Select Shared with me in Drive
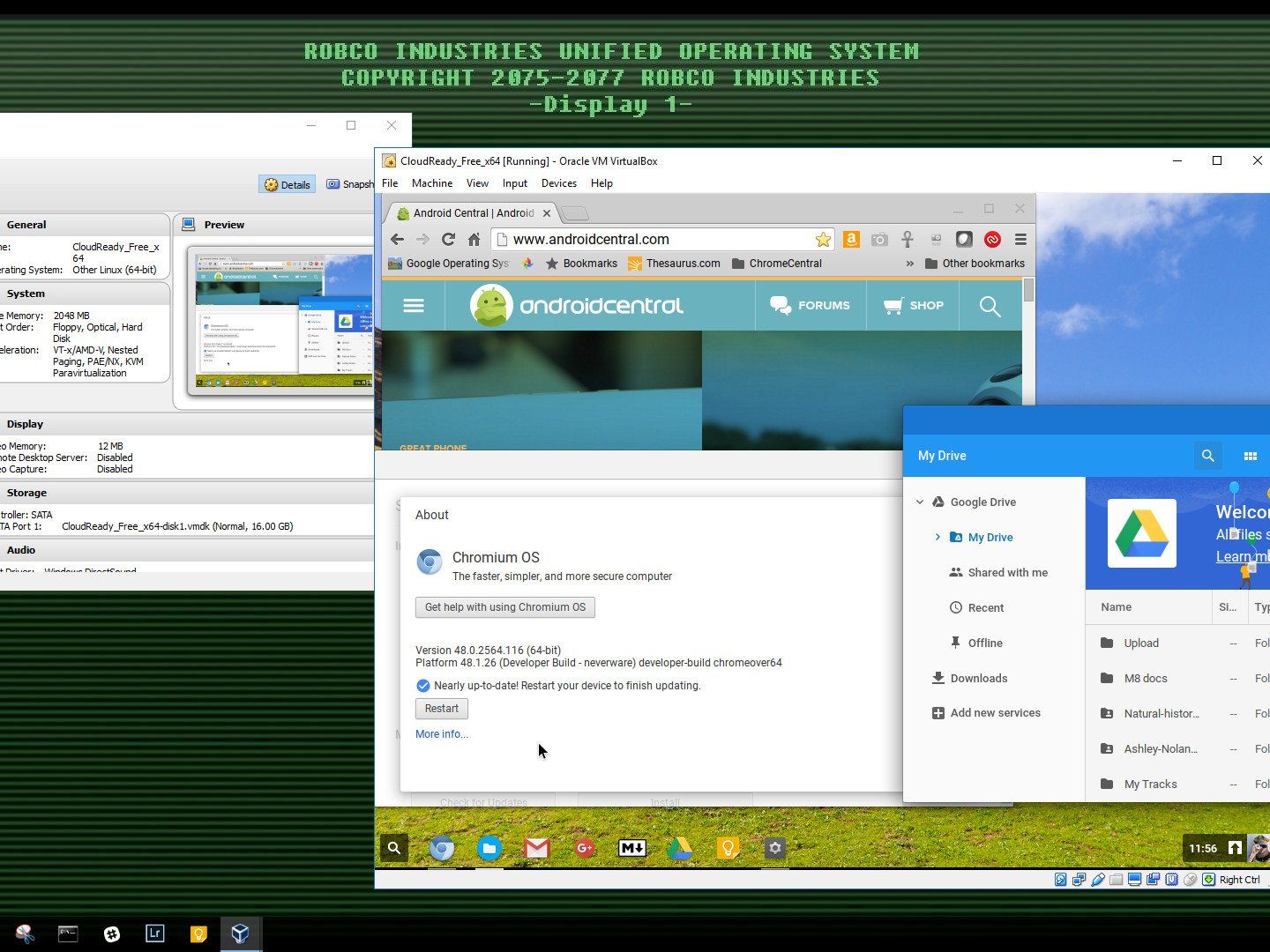The width and height of the screenshot is (1270, 952). [1007, 572]
